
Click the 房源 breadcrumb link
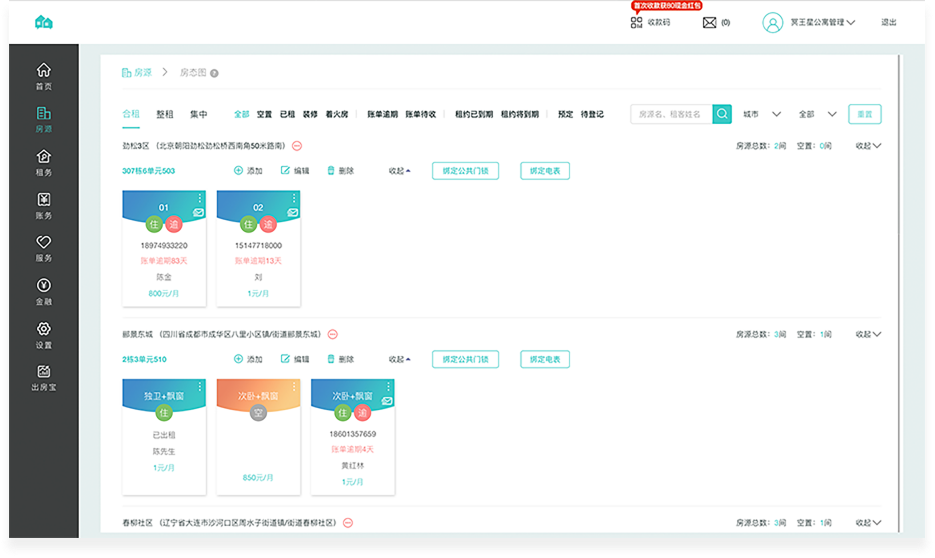(x=137, y=73)
